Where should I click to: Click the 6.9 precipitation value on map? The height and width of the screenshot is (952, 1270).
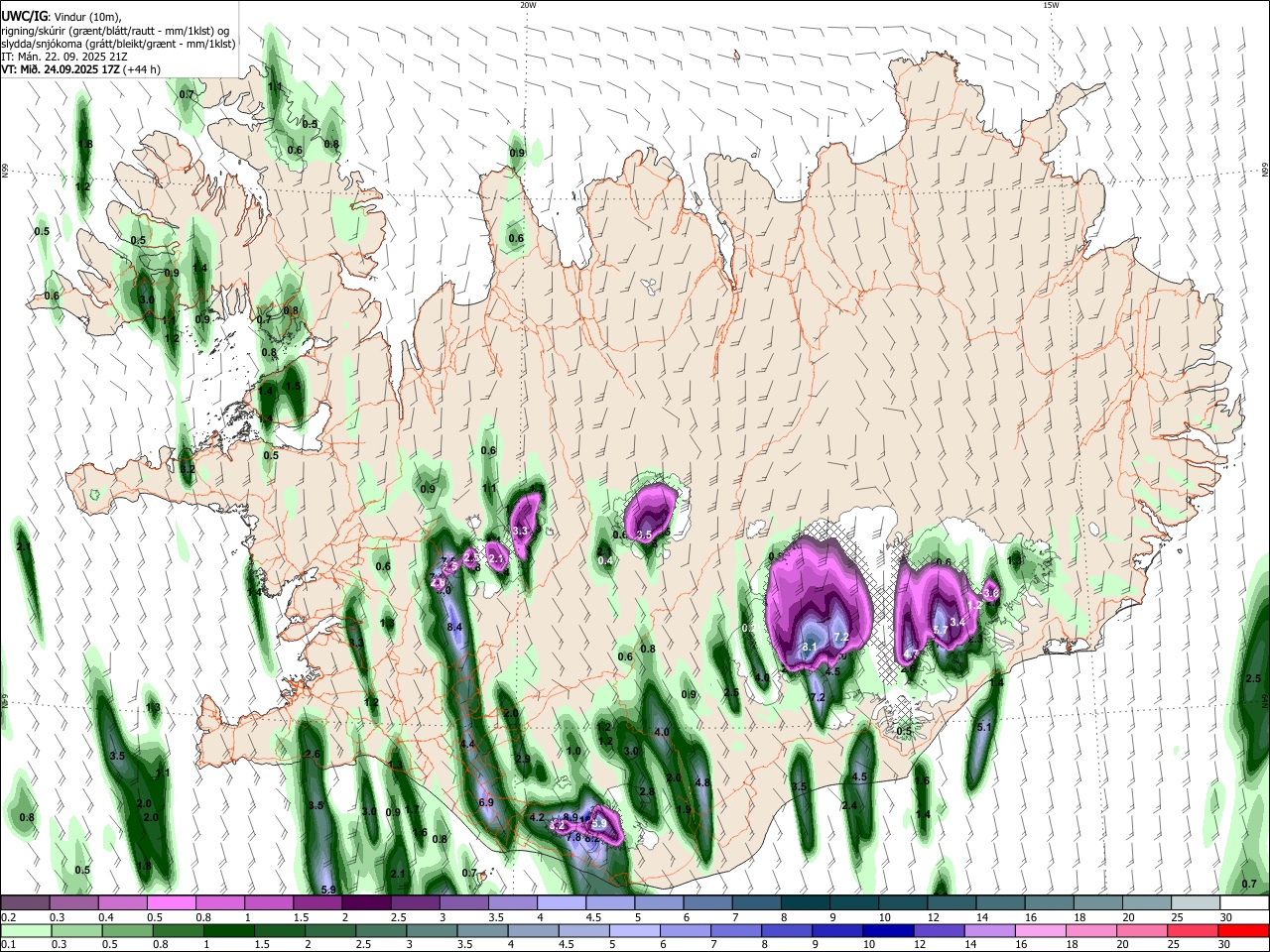486,802
